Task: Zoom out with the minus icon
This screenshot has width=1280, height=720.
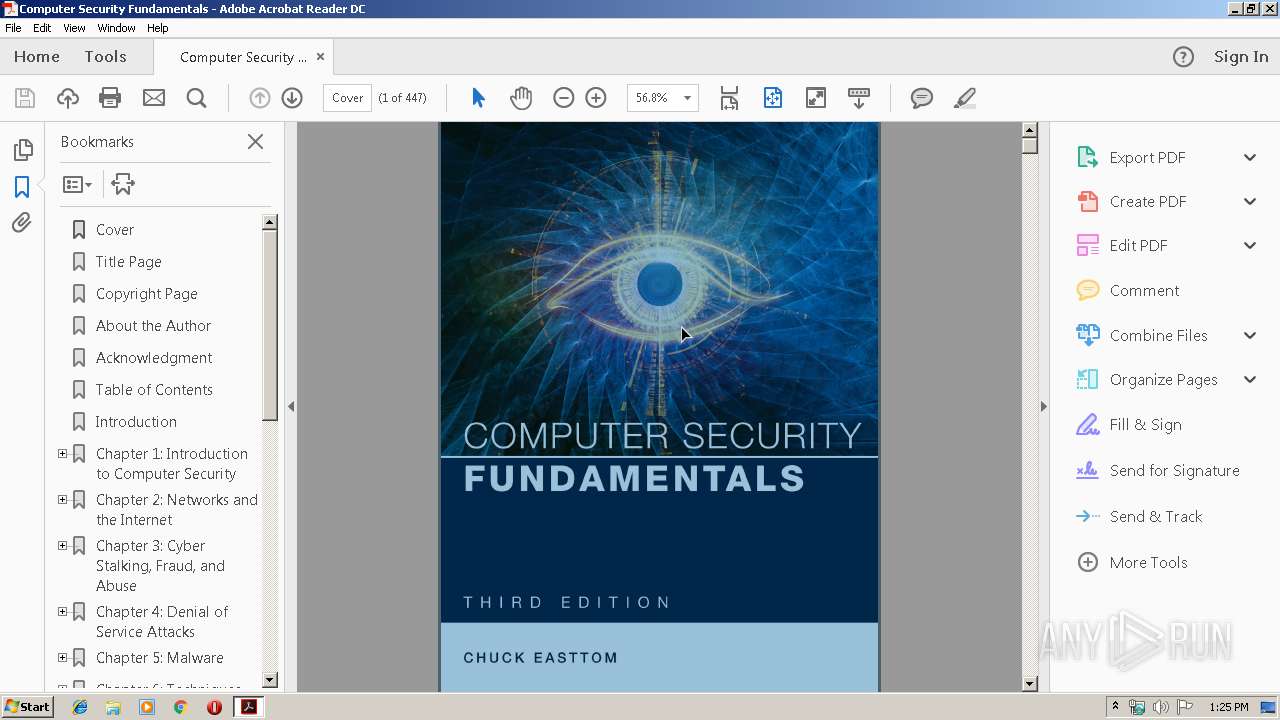Action: (x=563, y=98)
